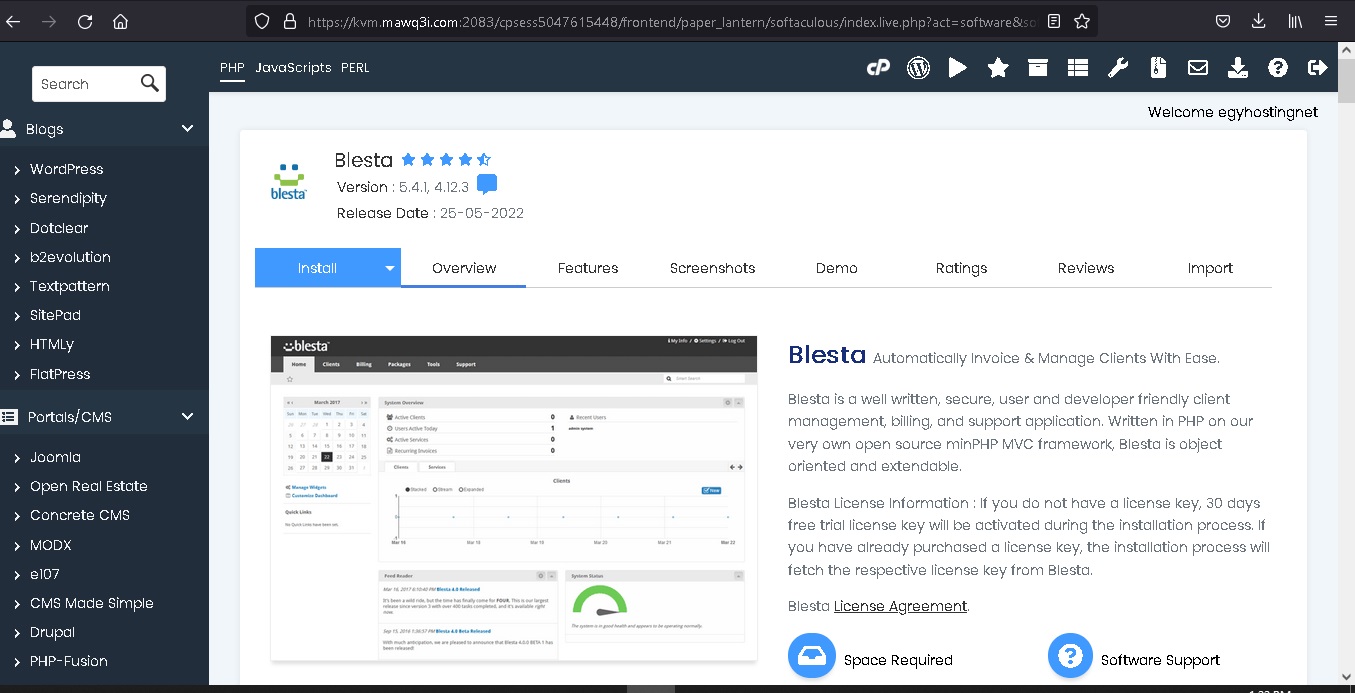
Task: Switch to the PHP scripts tab
Action: pos(232,68)
